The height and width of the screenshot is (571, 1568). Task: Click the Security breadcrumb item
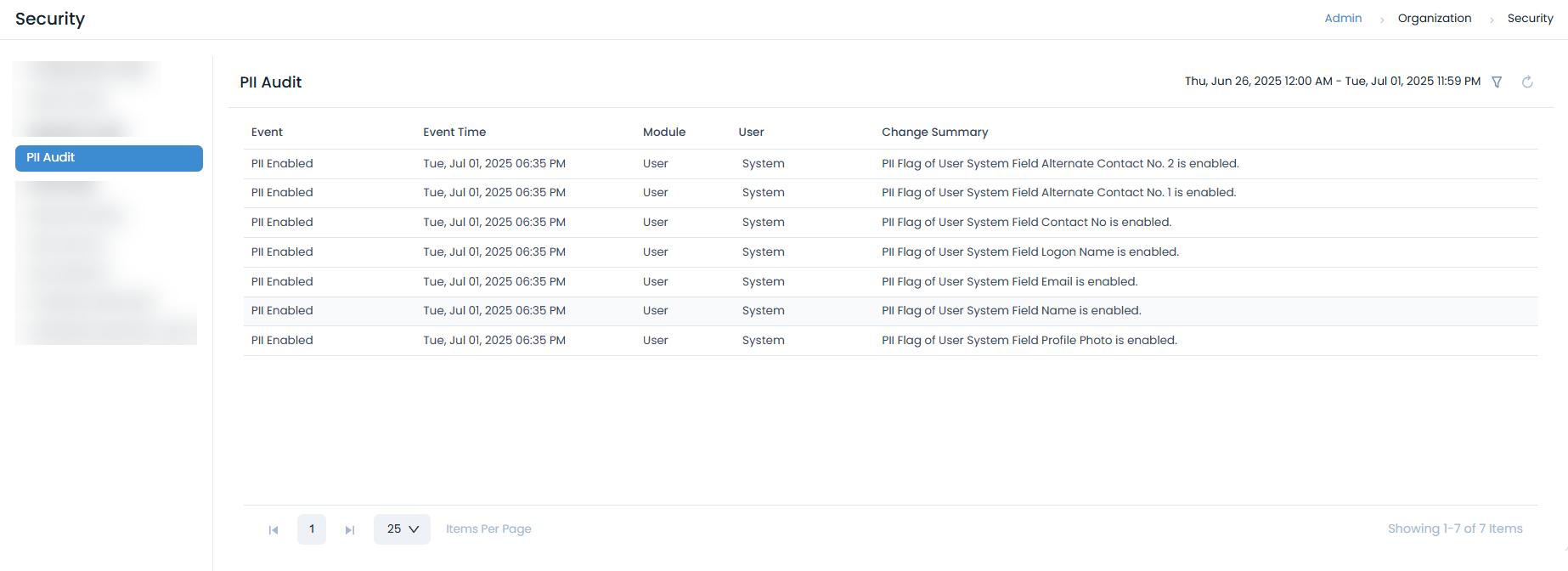1530,18
